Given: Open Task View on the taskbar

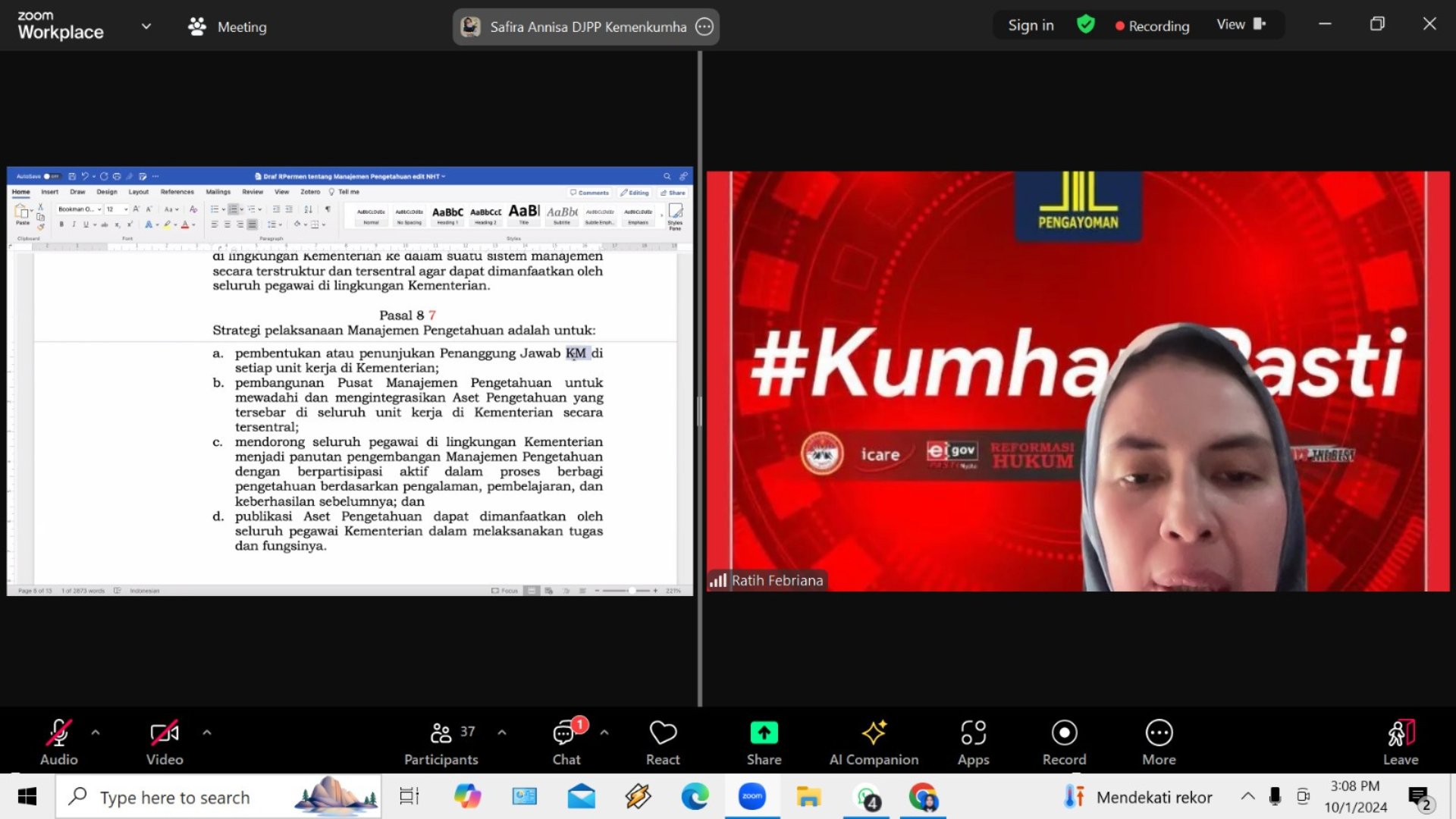Looking at the screenshot, I should coord(409,797).
